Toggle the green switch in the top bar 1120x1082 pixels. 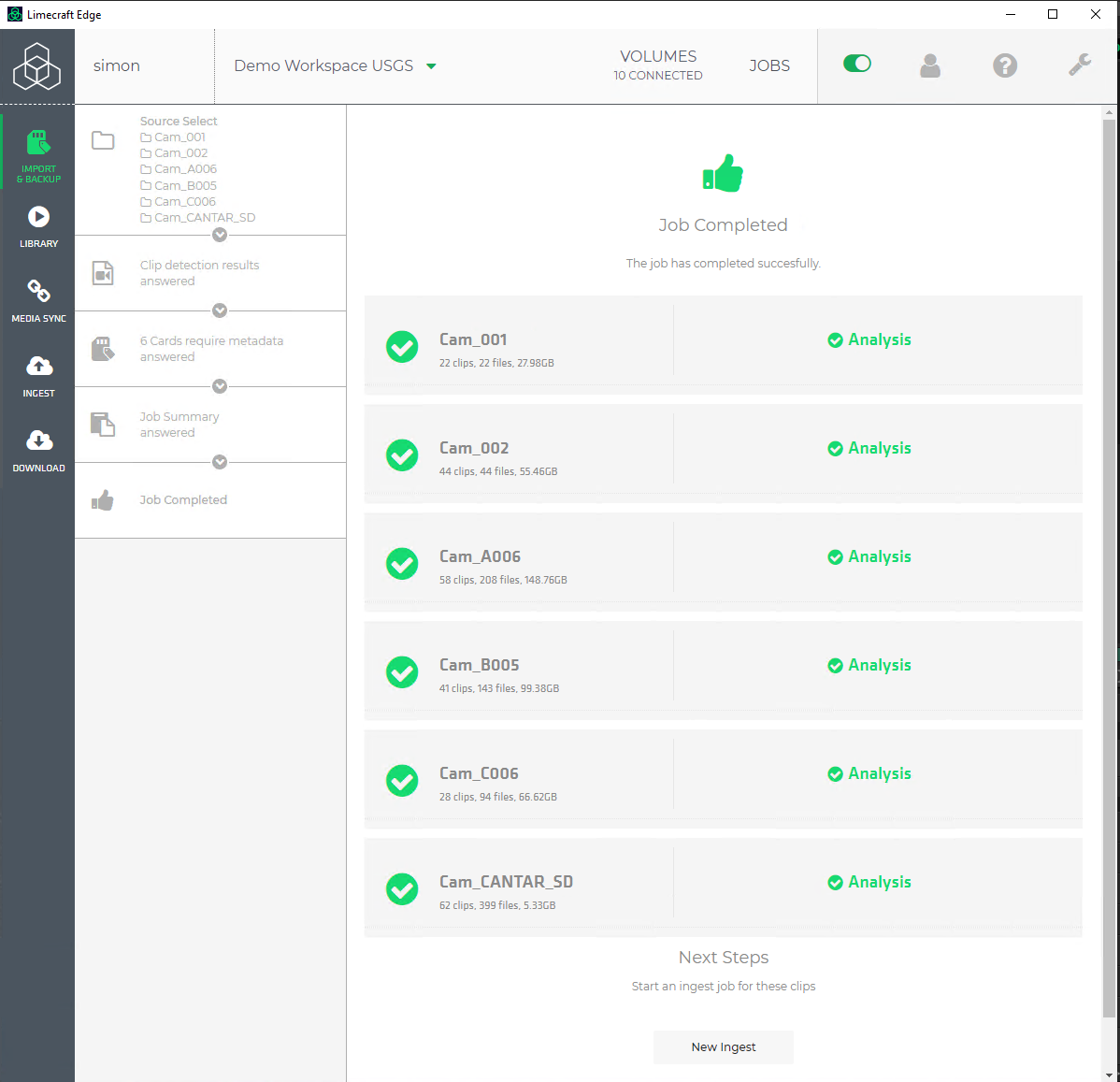[856, 63]
